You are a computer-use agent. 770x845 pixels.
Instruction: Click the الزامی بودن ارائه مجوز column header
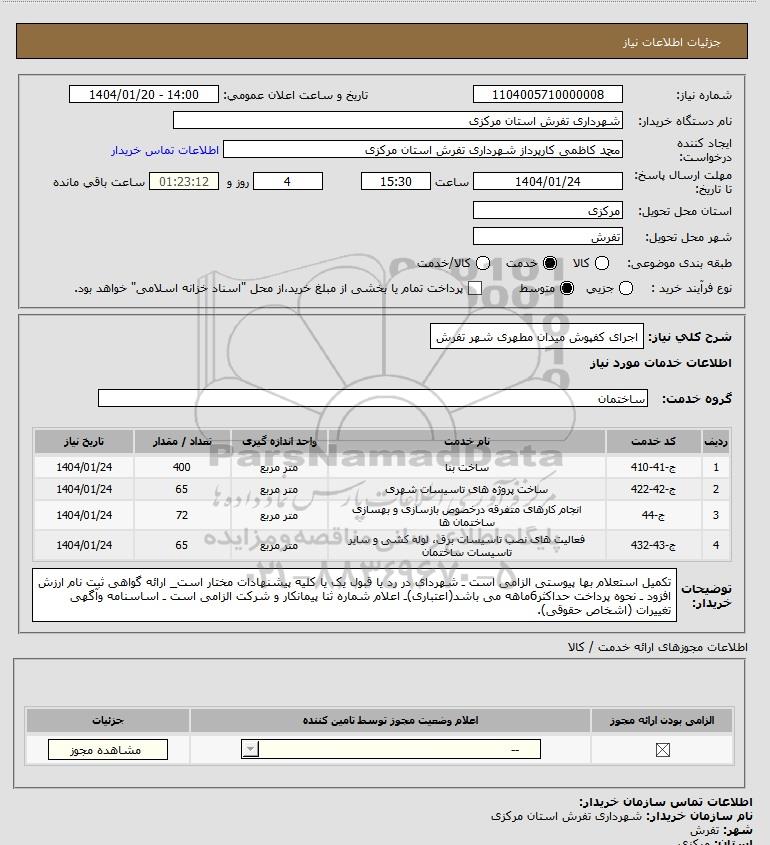(x=662, y=721)
